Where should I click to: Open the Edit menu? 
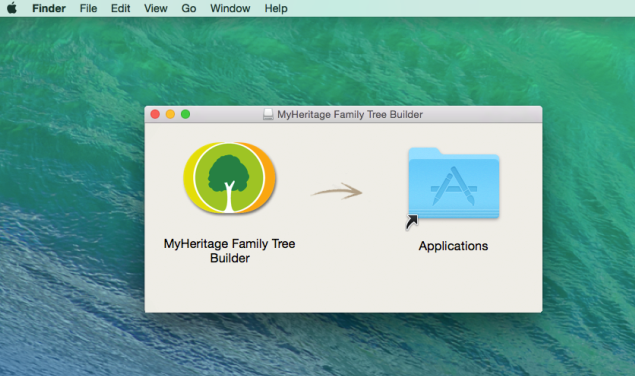[x=121, y=8]
